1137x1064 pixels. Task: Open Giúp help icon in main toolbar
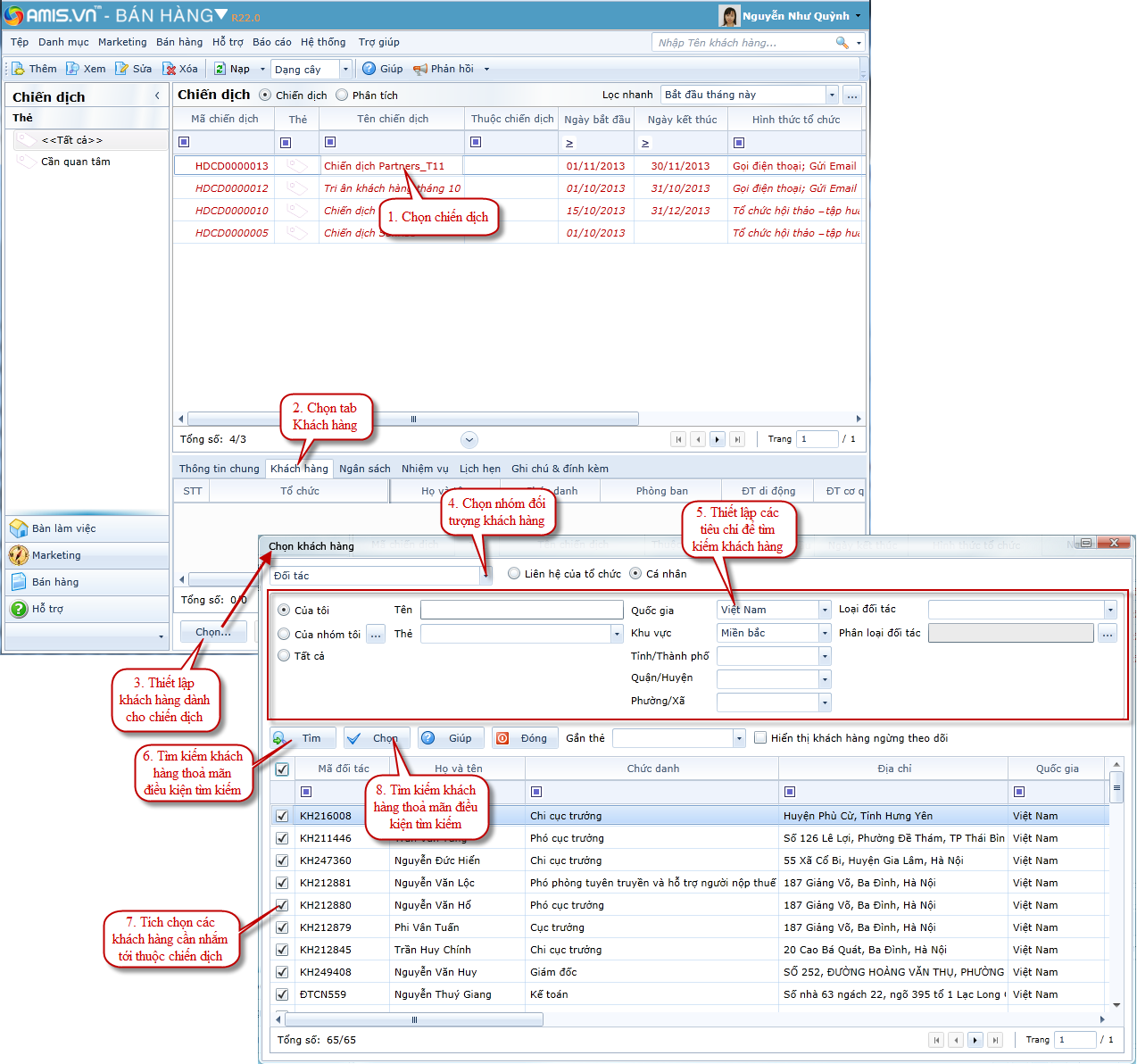click(x=369, y=69)
